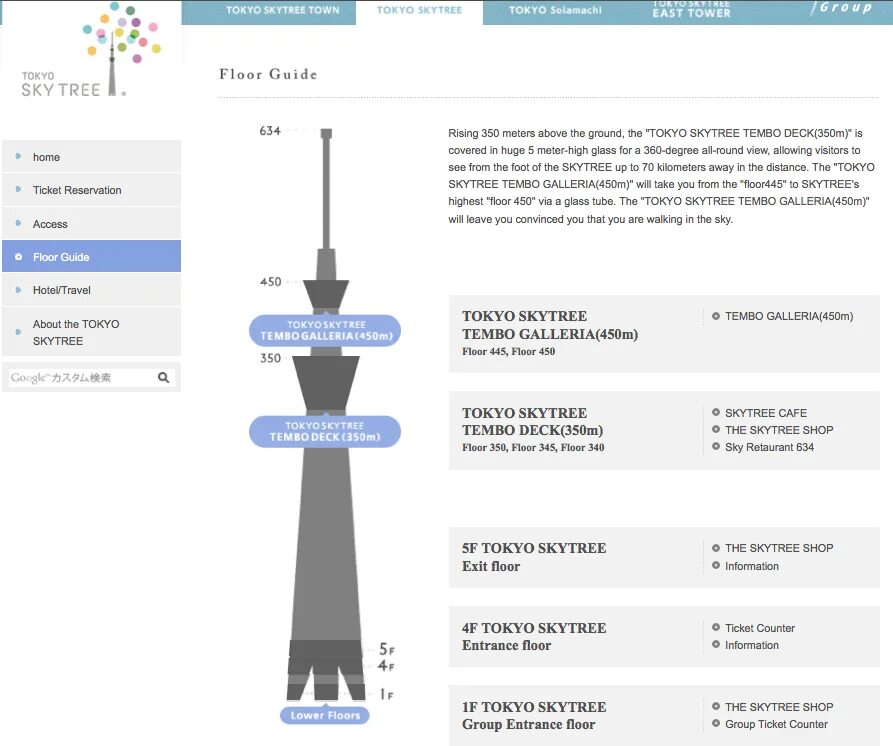The width and height of the screenshot is (893, 746).
Task: Click the TOKYO SKYTREE TEMBO GALLERIA(450m) heading
Action: click(550, 325)
